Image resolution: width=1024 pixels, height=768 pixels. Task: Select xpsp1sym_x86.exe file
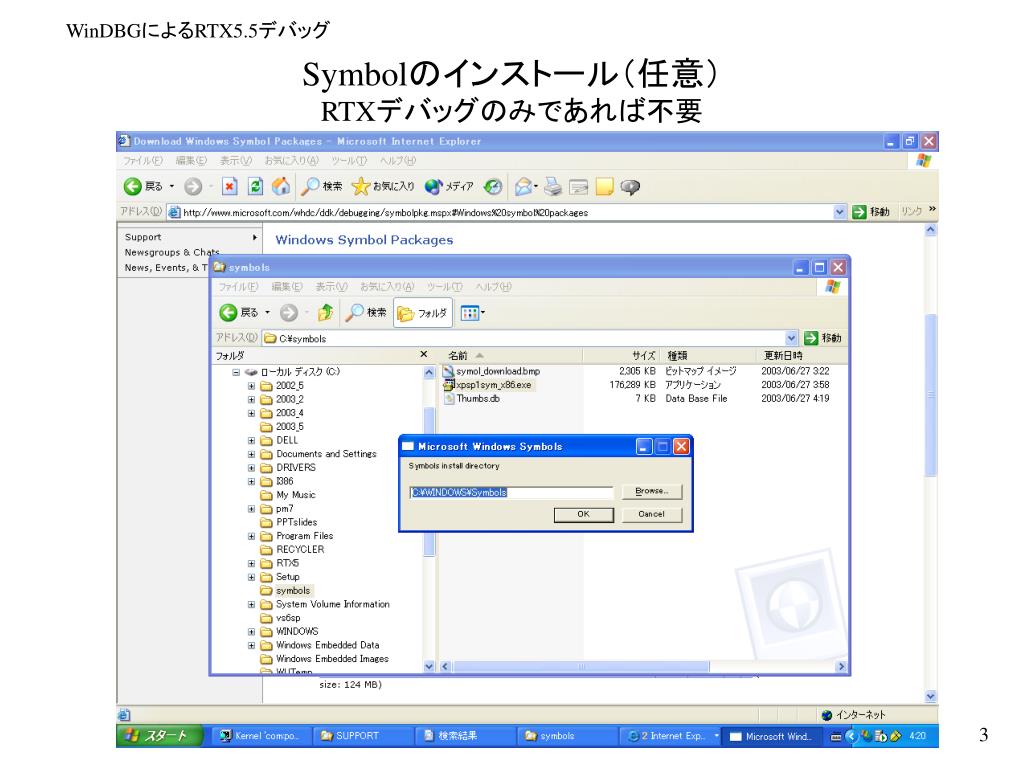494,385
